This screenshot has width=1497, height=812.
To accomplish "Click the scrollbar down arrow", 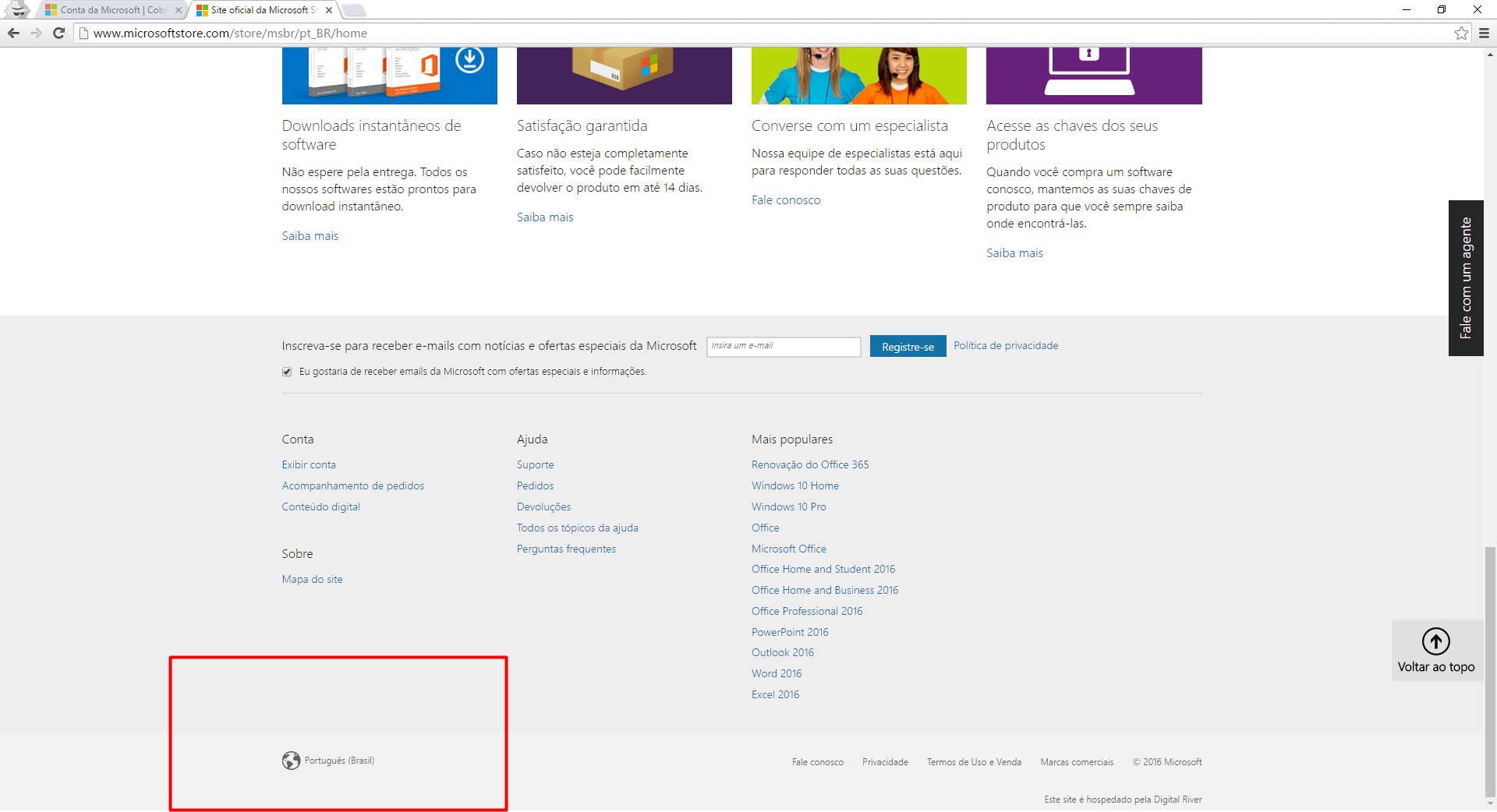I will pyautogui.click(x=1490, y=804).
